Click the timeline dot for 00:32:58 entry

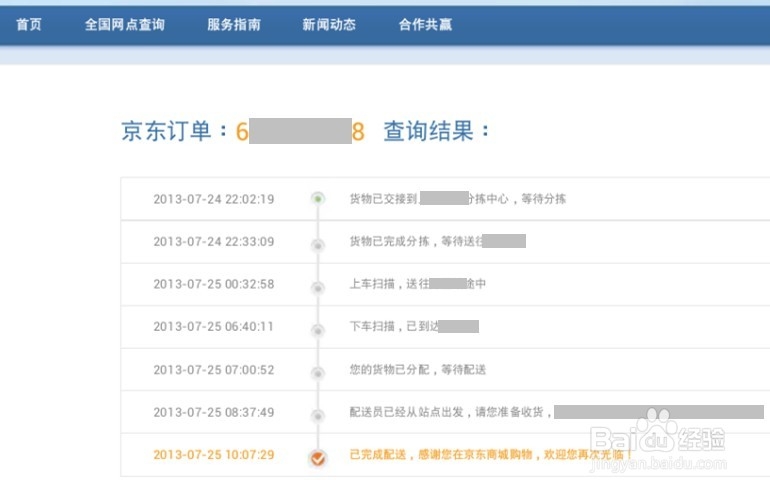coord(318,288)
